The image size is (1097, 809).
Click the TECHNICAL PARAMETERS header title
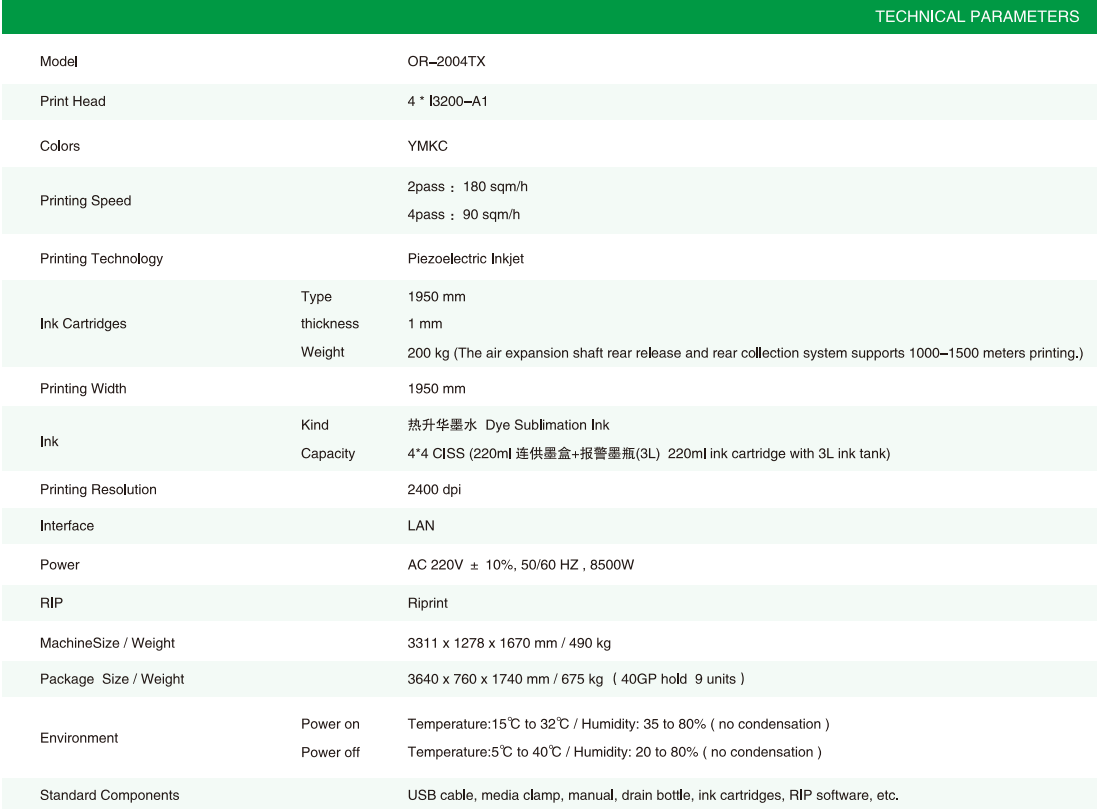point(977,16)
